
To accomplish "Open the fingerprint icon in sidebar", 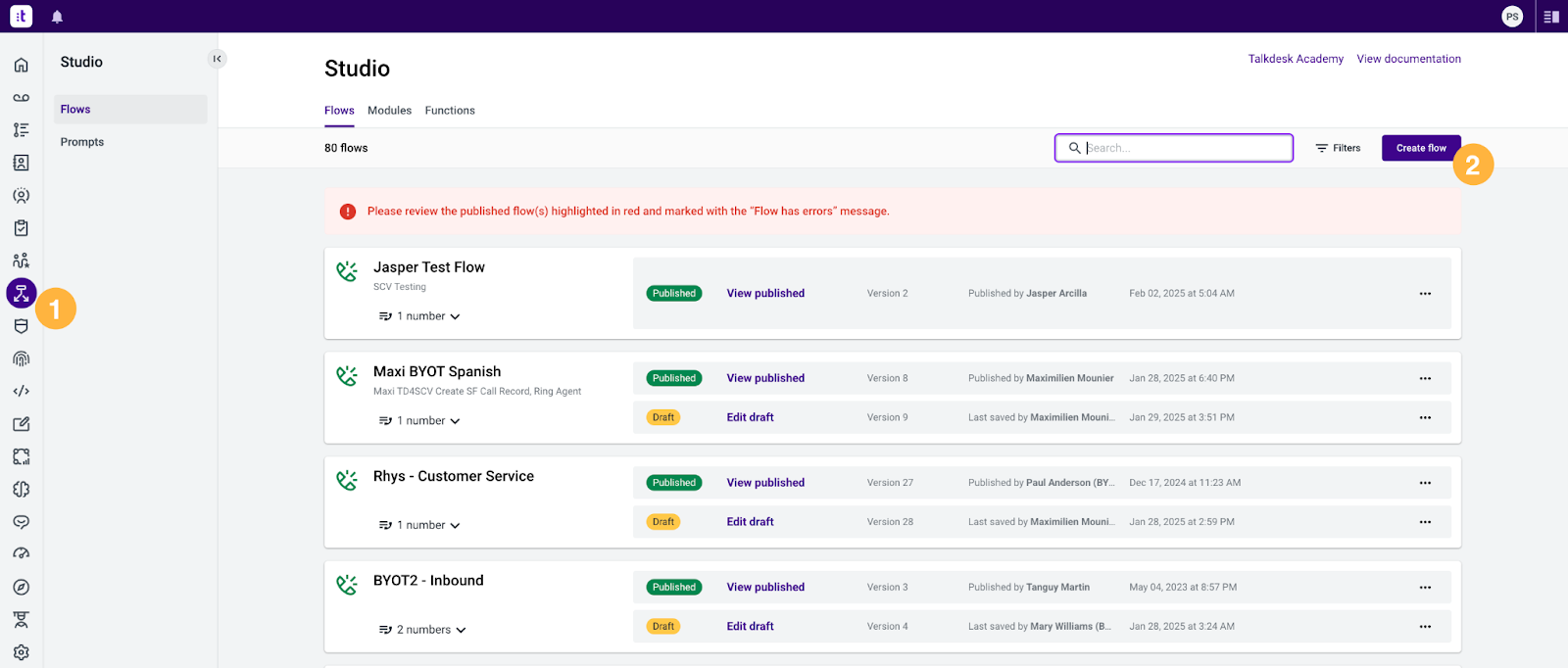I will (21, 358).
